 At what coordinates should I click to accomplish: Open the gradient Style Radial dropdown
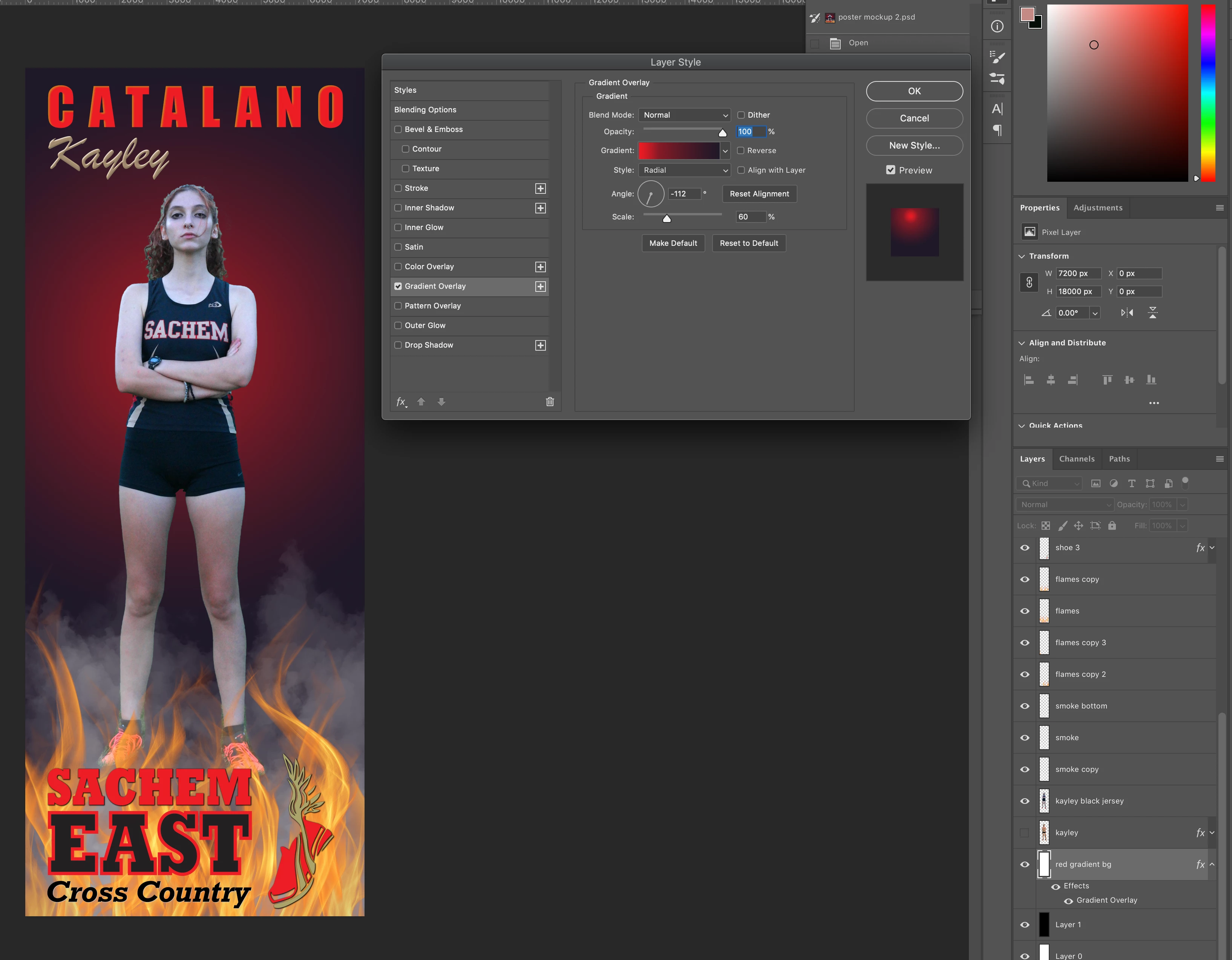[684, 170]
